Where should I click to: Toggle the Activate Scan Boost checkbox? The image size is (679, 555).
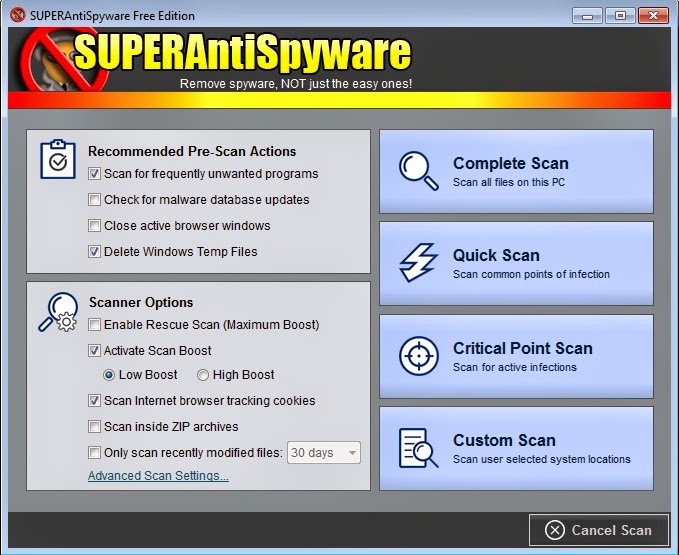[x=94, y=350]
